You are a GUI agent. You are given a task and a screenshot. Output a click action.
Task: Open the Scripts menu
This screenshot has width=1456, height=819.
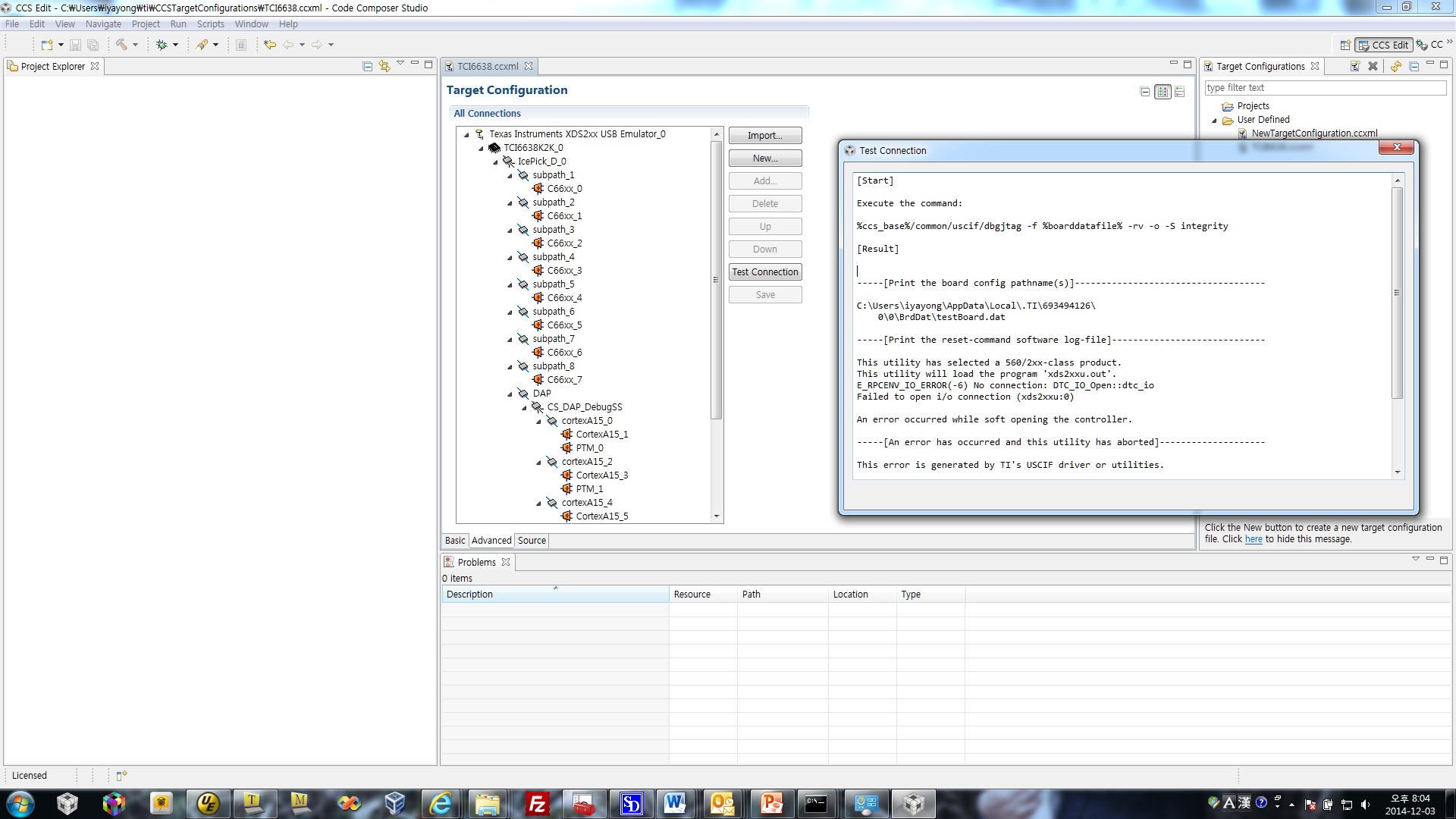[x=210, y=24]
